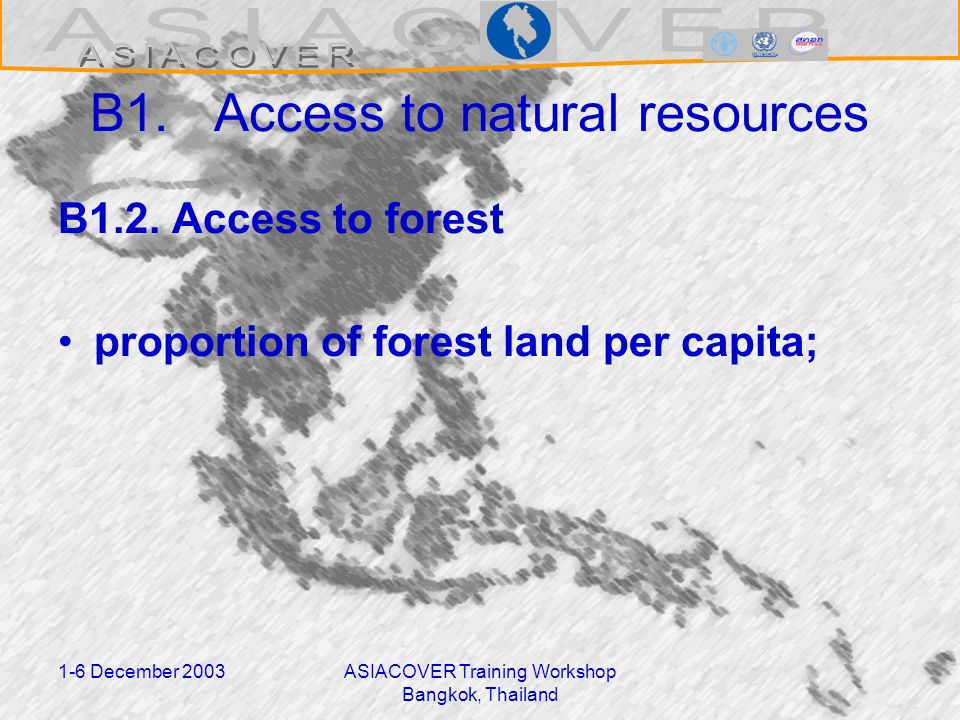Click the red and blue partner logo
The height and width of the screenshot is (720, 960).
point(807,43)
